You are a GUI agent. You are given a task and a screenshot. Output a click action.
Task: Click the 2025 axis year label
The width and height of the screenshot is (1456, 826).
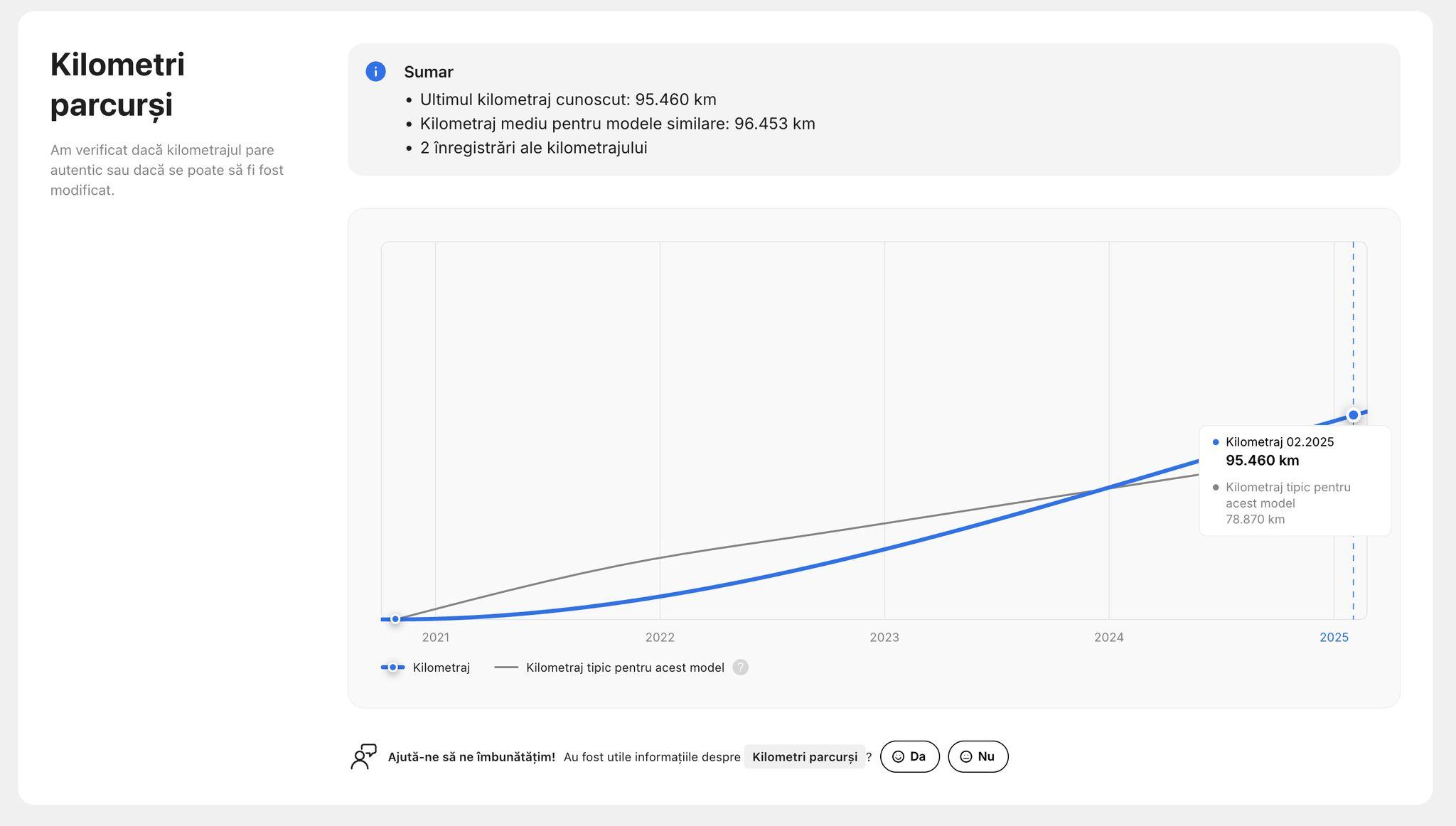coord(1334,638)
